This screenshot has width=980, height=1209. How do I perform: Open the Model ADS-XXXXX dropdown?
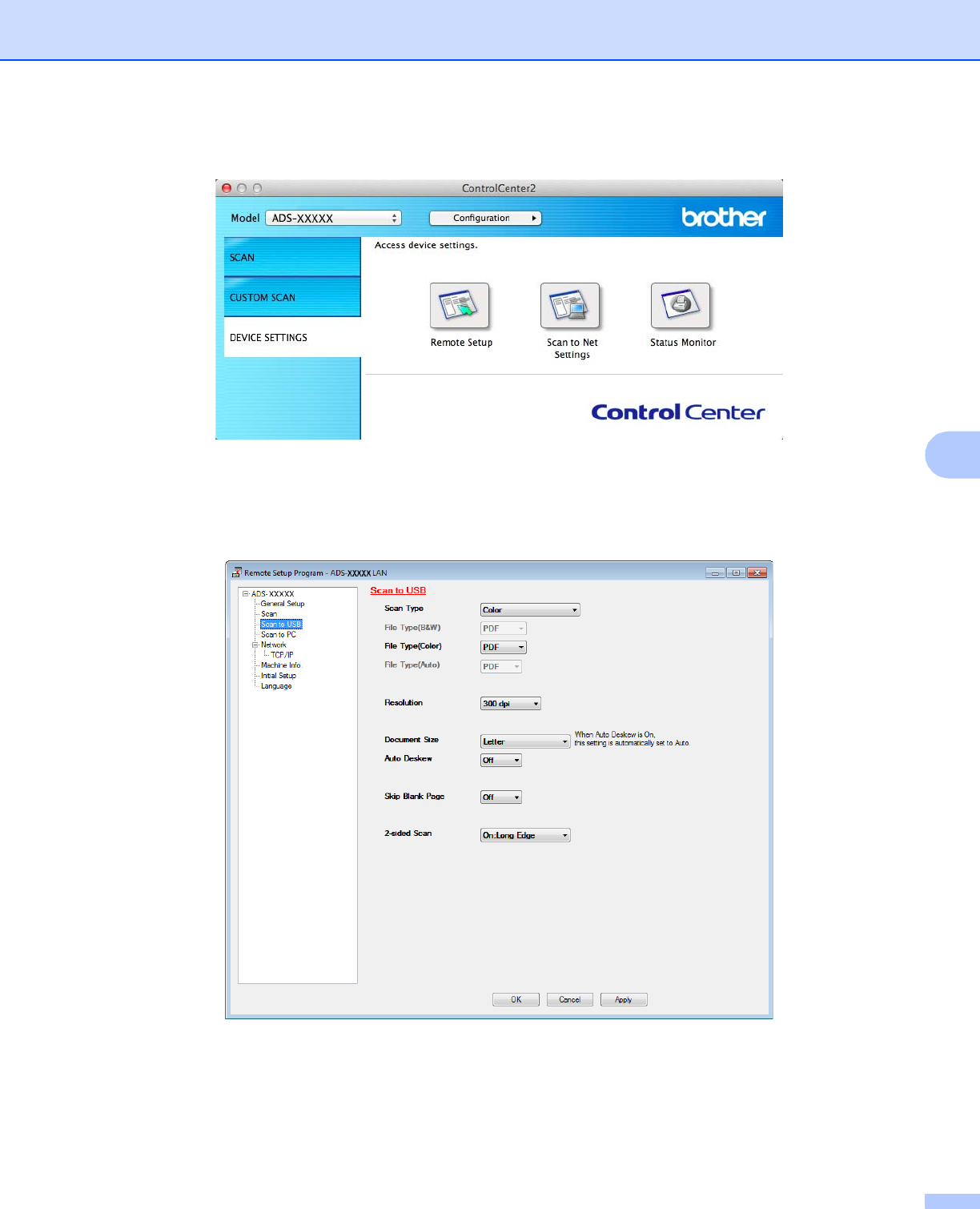tap(333, 218)
